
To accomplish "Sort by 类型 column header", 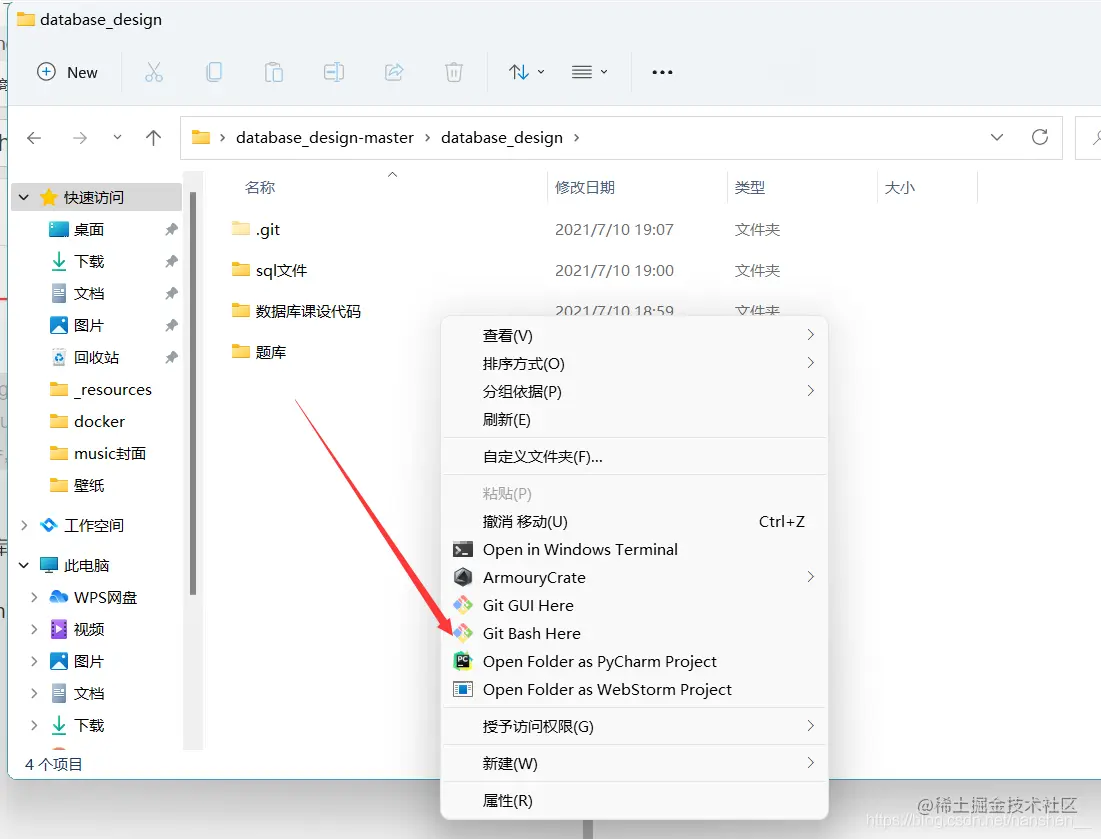I will [x=749, y=187].
